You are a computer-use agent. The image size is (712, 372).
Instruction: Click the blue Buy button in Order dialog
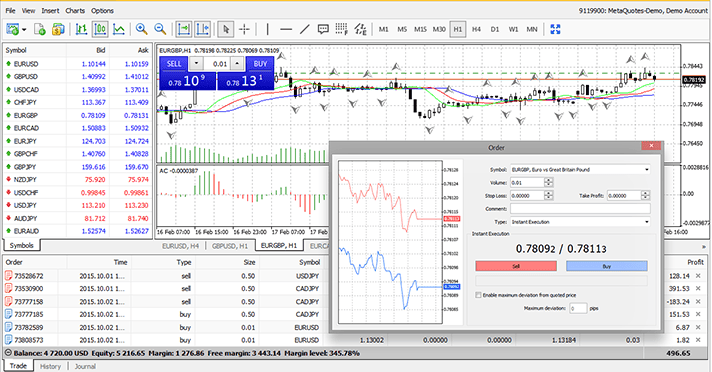point(607,266)
